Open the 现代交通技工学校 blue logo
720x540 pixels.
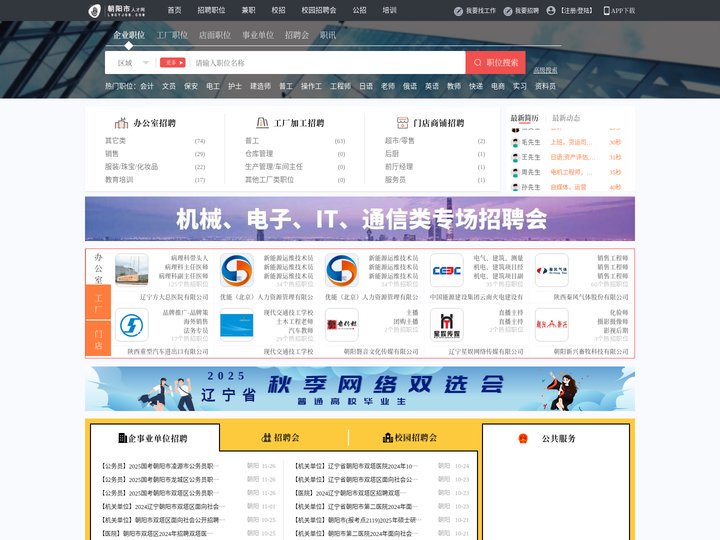(236, 325)
